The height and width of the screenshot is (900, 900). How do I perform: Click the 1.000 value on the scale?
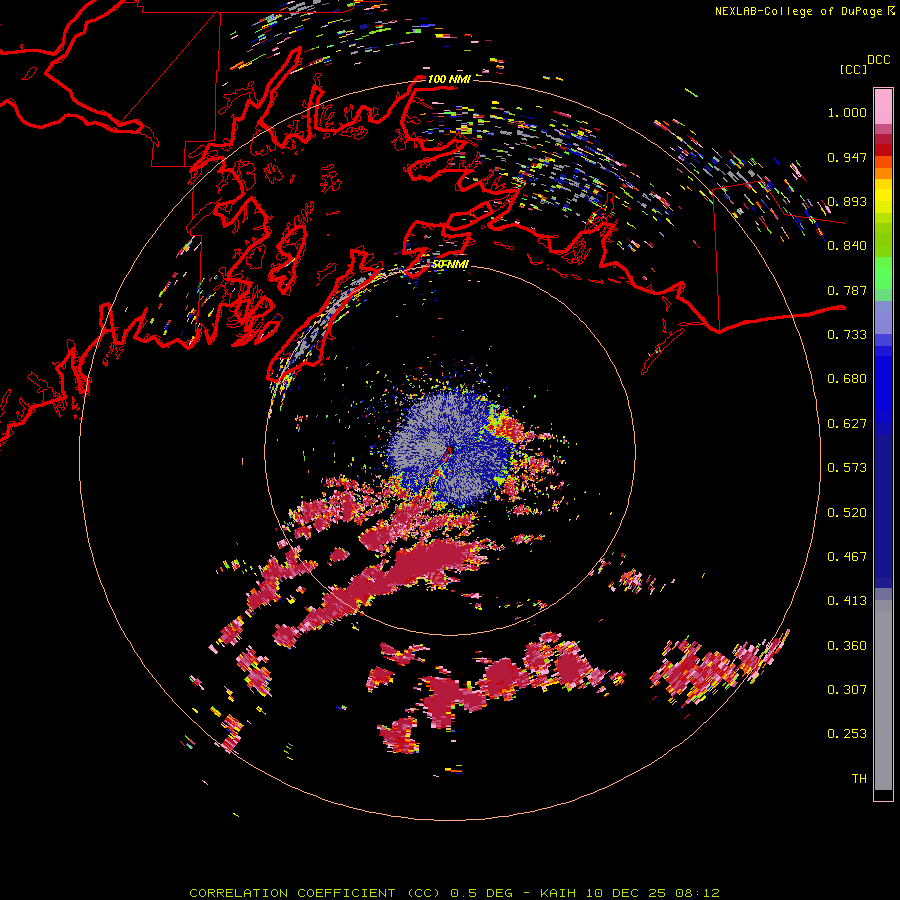(x=847, y=112)
